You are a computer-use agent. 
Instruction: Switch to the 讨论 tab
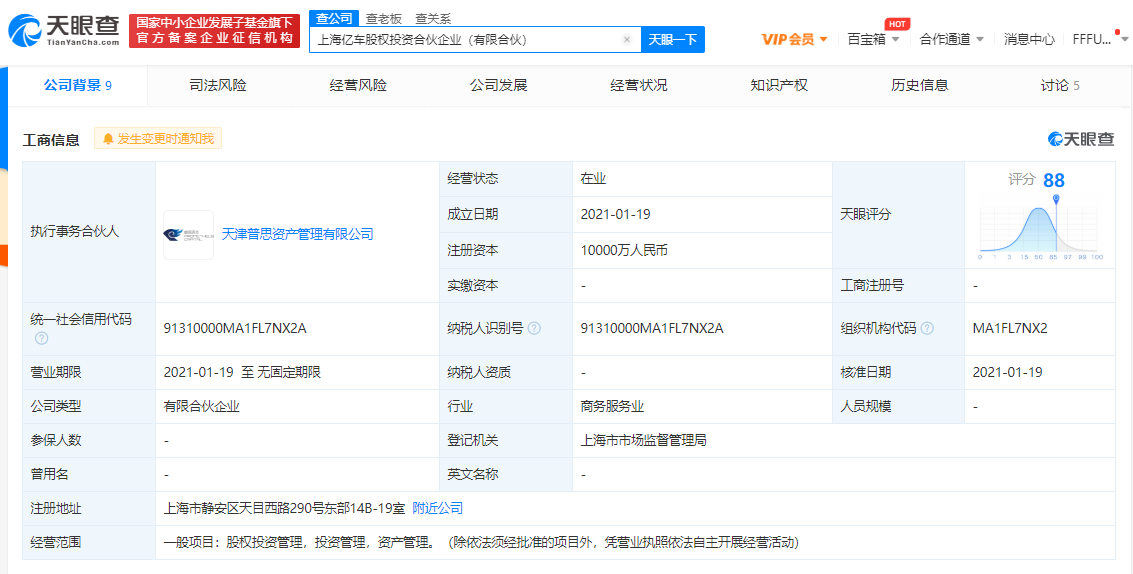coord(1060,85)
